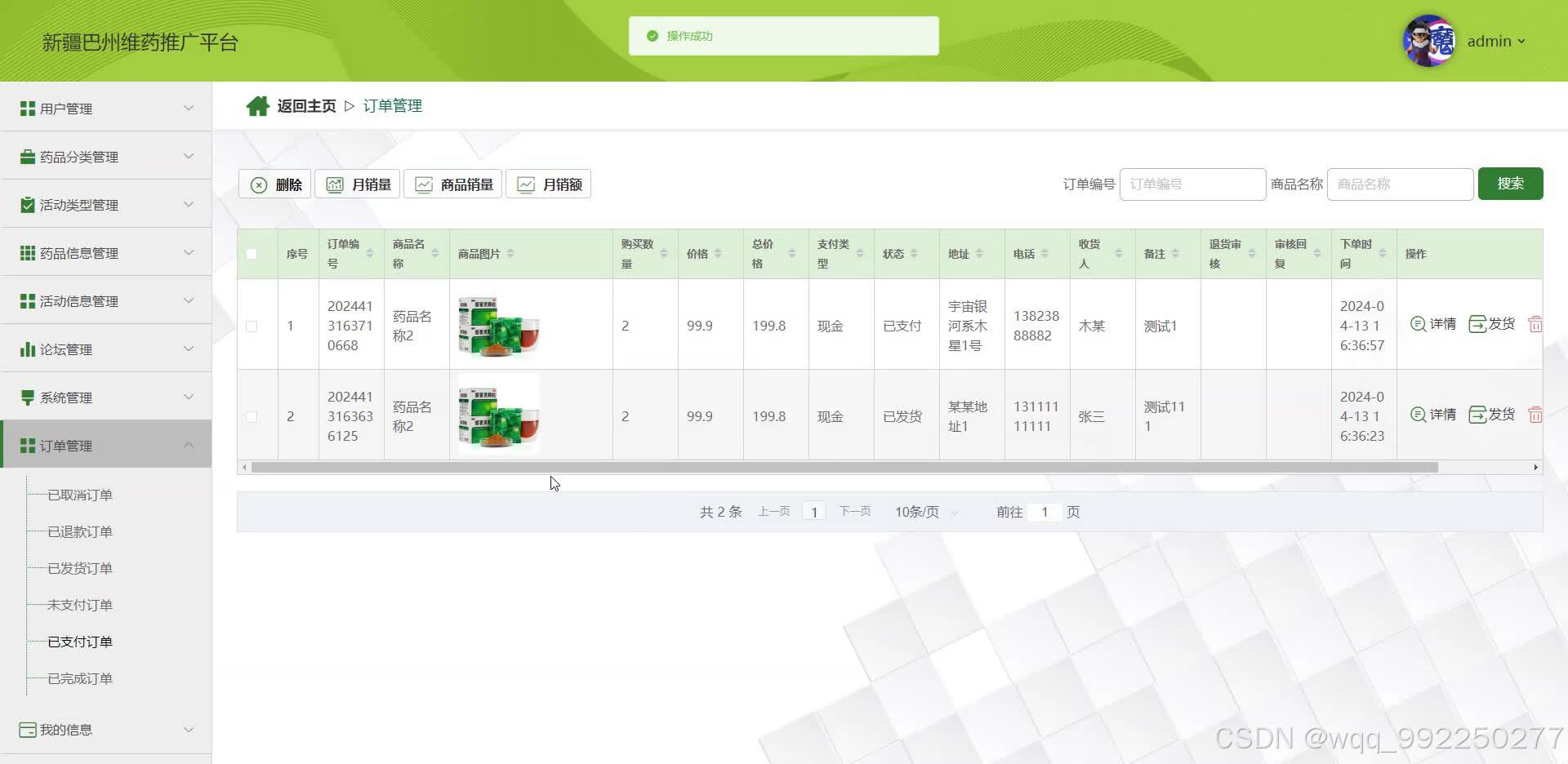This screenshot has height=764, width=1568.
Task: Click the 我的信息 card icon
Action: (28, 730)
